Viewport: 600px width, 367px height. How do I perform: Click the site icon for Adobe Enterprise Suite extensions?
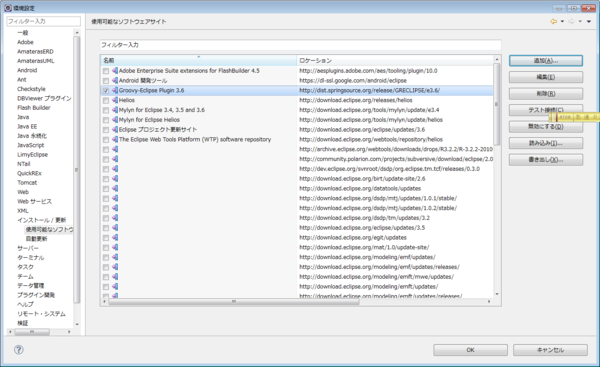click(x=115, y=71)
